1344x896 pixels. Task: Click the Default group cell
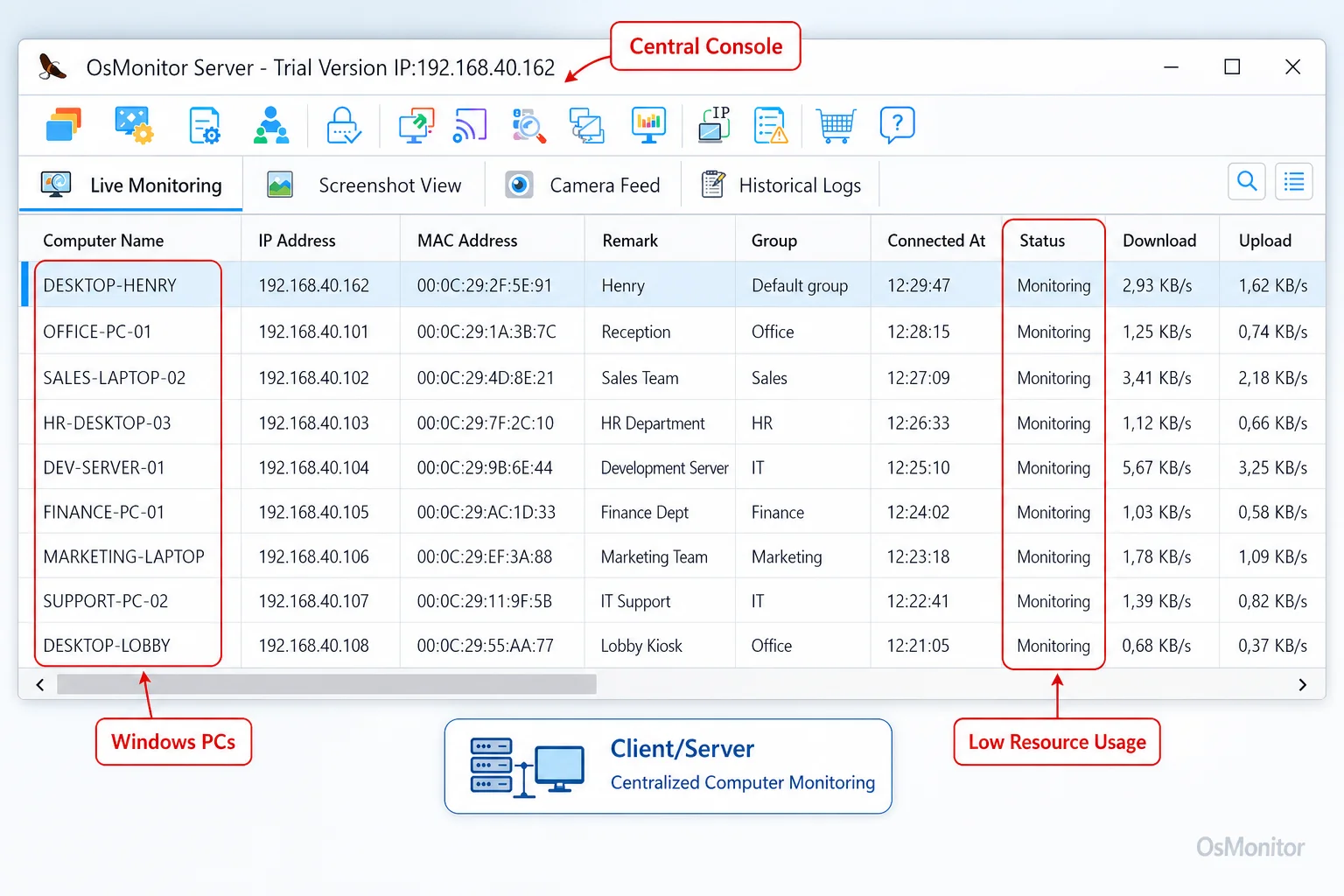pos(800,285)
